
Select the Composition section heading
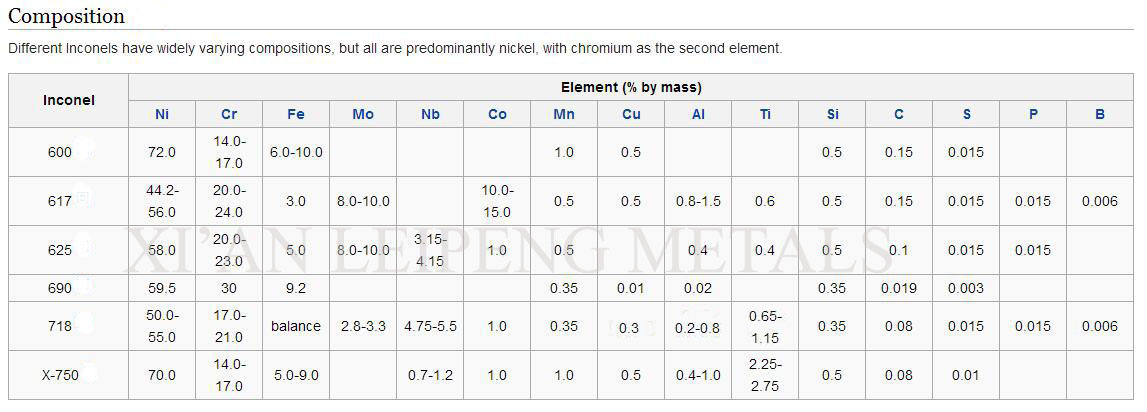tap(67, 15)
